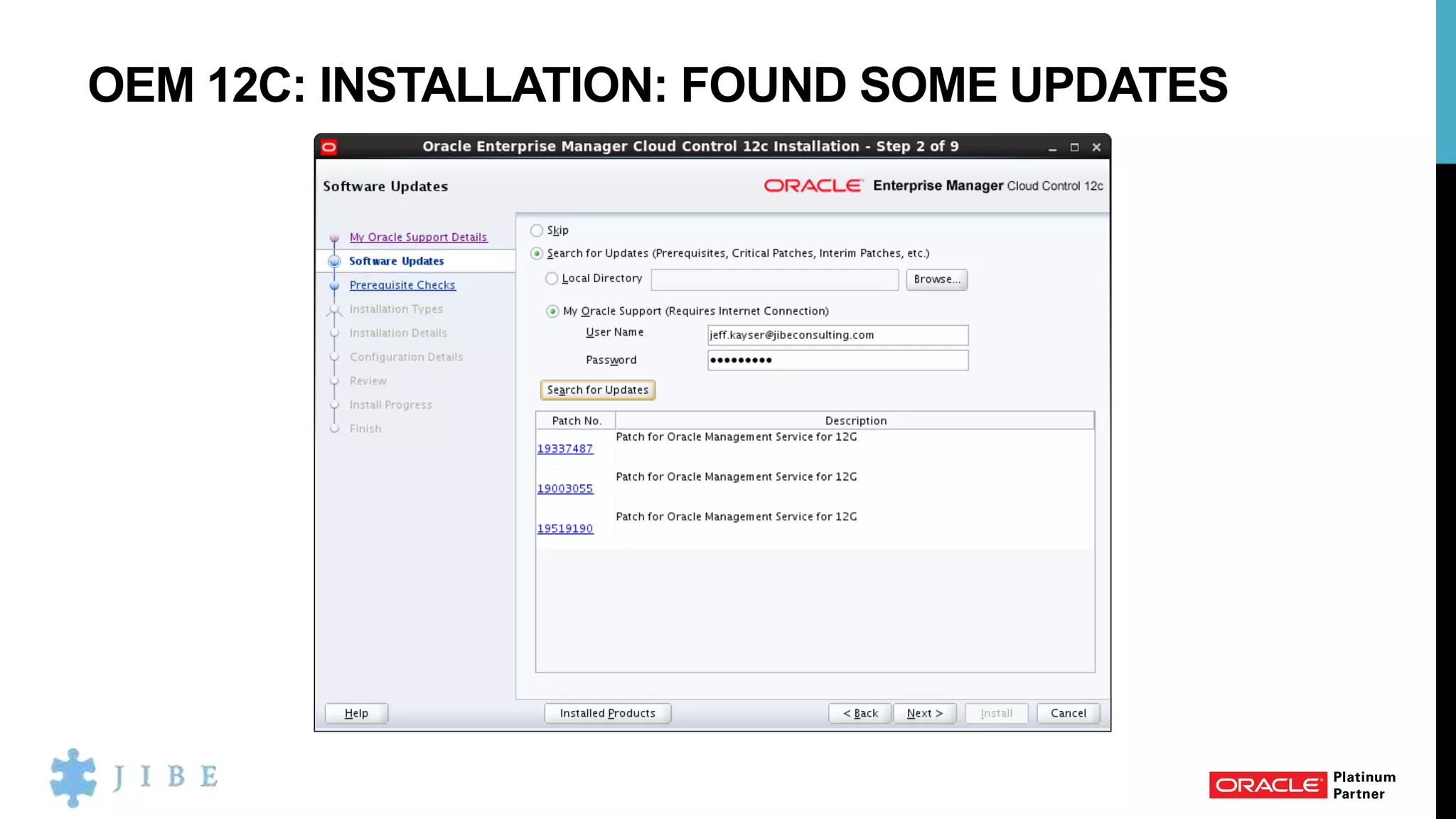Minimize the installer window
Screen dimensions: 1456x819
pos(1052,148)
